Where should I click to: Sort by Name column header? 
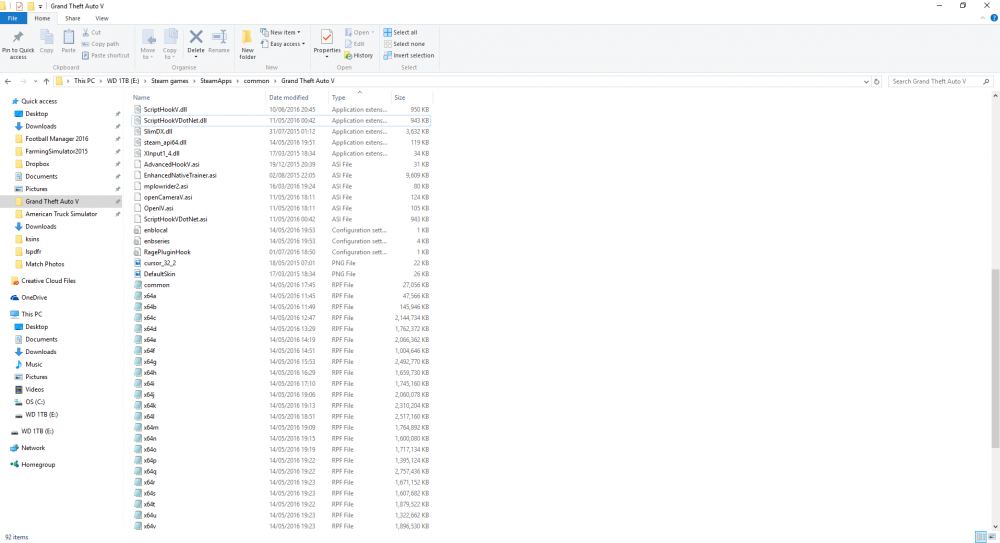[x=198, y=98]
